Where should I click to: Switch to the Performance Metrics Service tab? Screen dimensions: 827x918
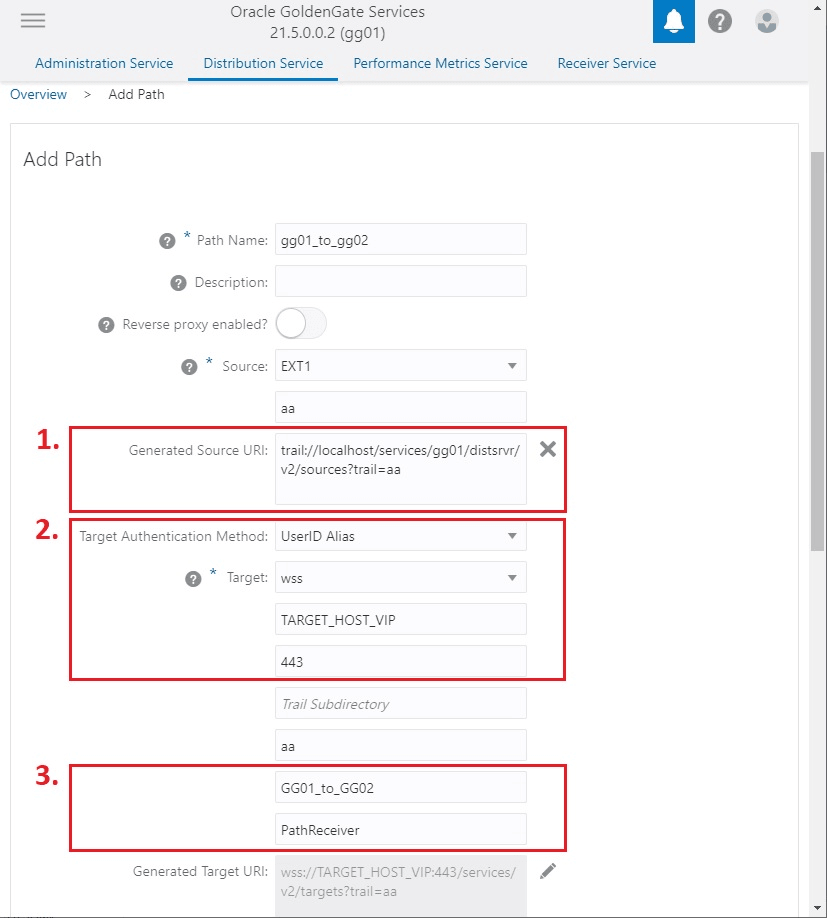coord(440,63)
